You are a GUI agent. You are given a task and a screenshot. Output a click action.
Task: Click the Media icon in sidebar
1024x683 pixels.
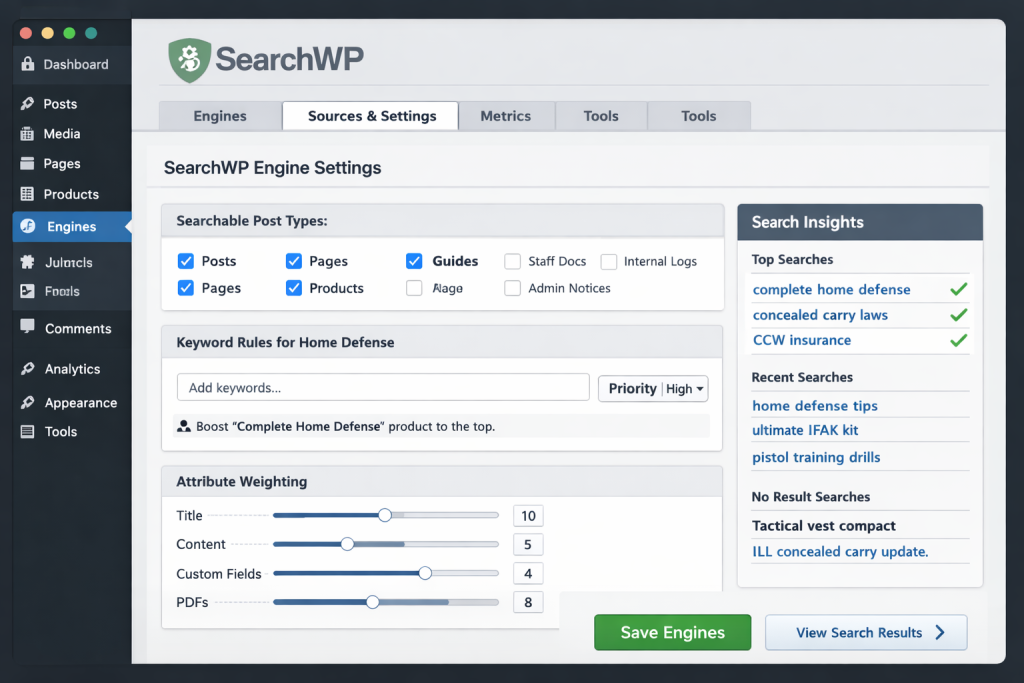(26, 134)
